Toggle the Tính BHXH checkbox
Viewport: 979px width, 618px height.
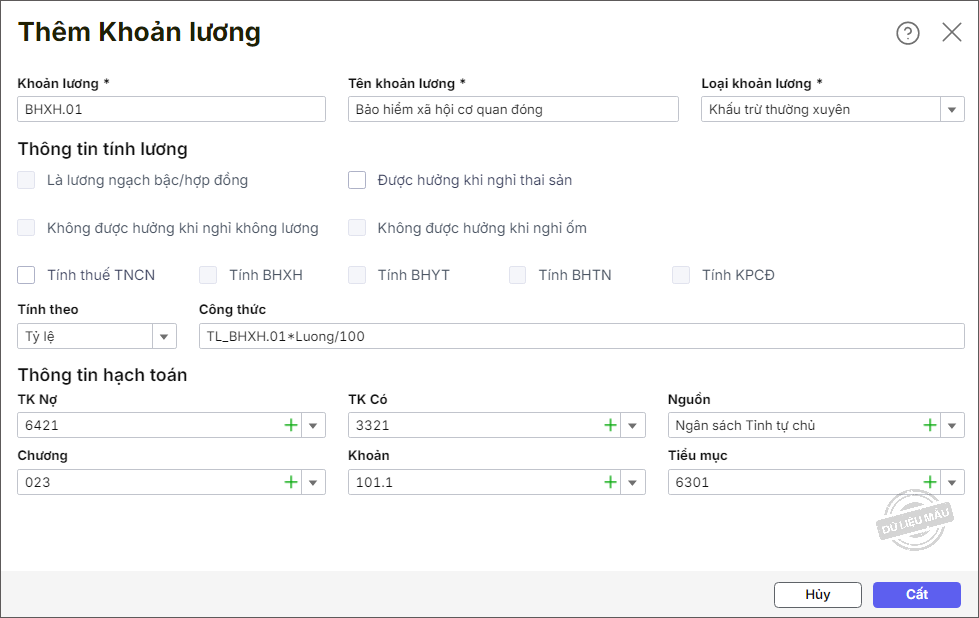208,275
